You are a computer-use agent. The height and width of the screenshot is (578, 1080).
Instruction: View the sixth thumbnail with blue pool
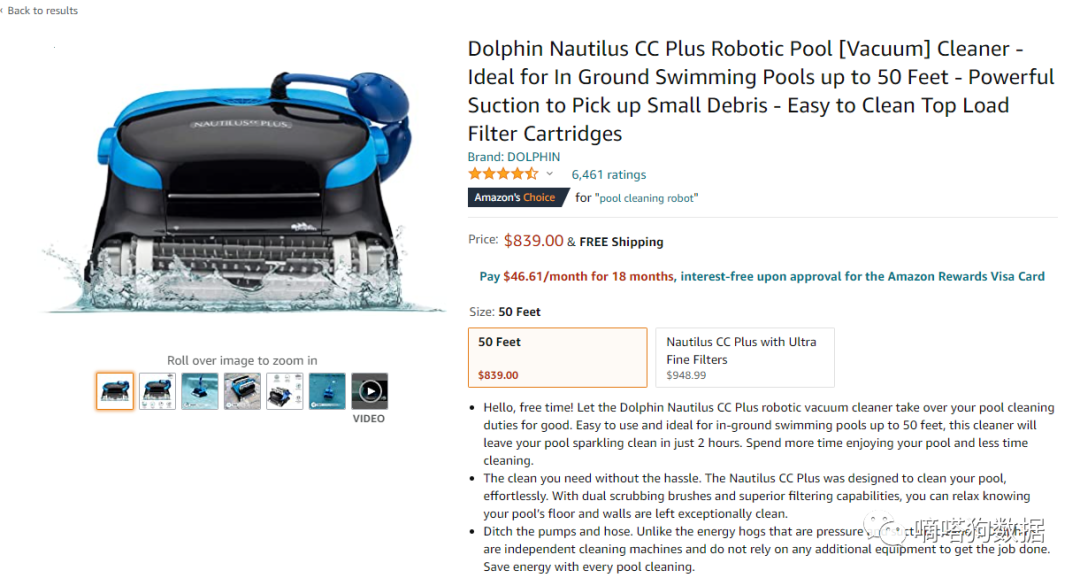(x=327, y=391)
